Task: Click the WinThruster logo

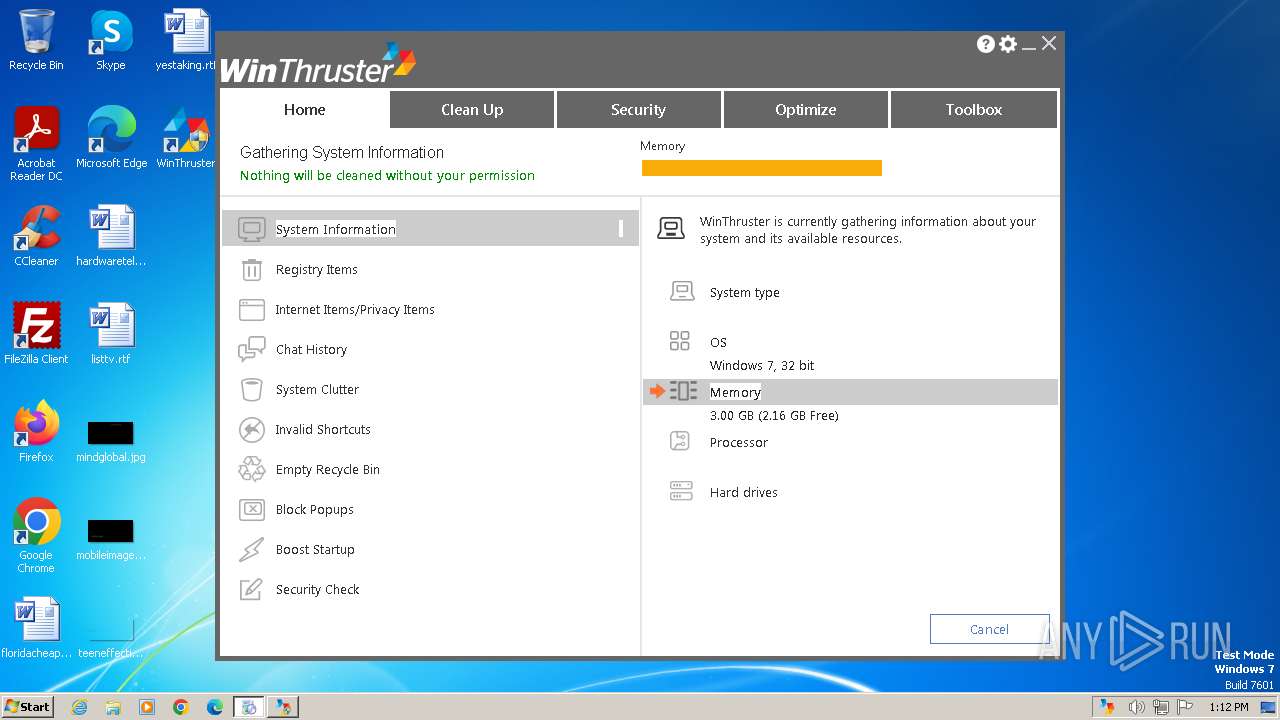Action: pyautogui.click(x=318, y=64)
